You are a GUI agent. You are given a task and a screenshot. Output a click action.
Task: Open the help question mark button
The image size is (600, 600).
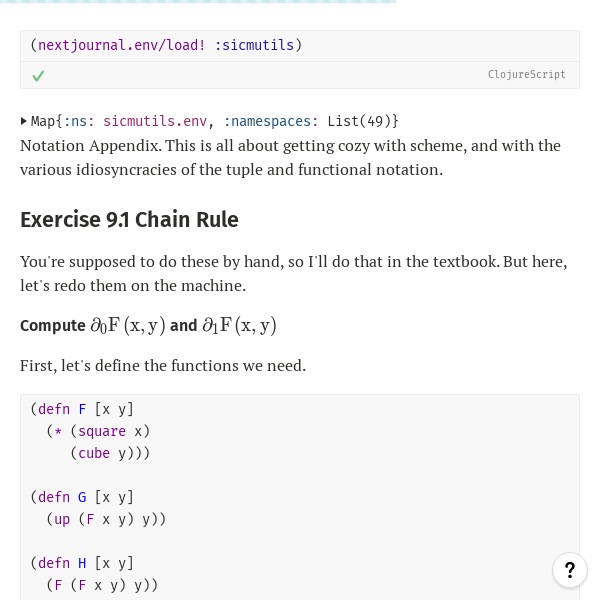pyautogui.click(x=570, y=570)
